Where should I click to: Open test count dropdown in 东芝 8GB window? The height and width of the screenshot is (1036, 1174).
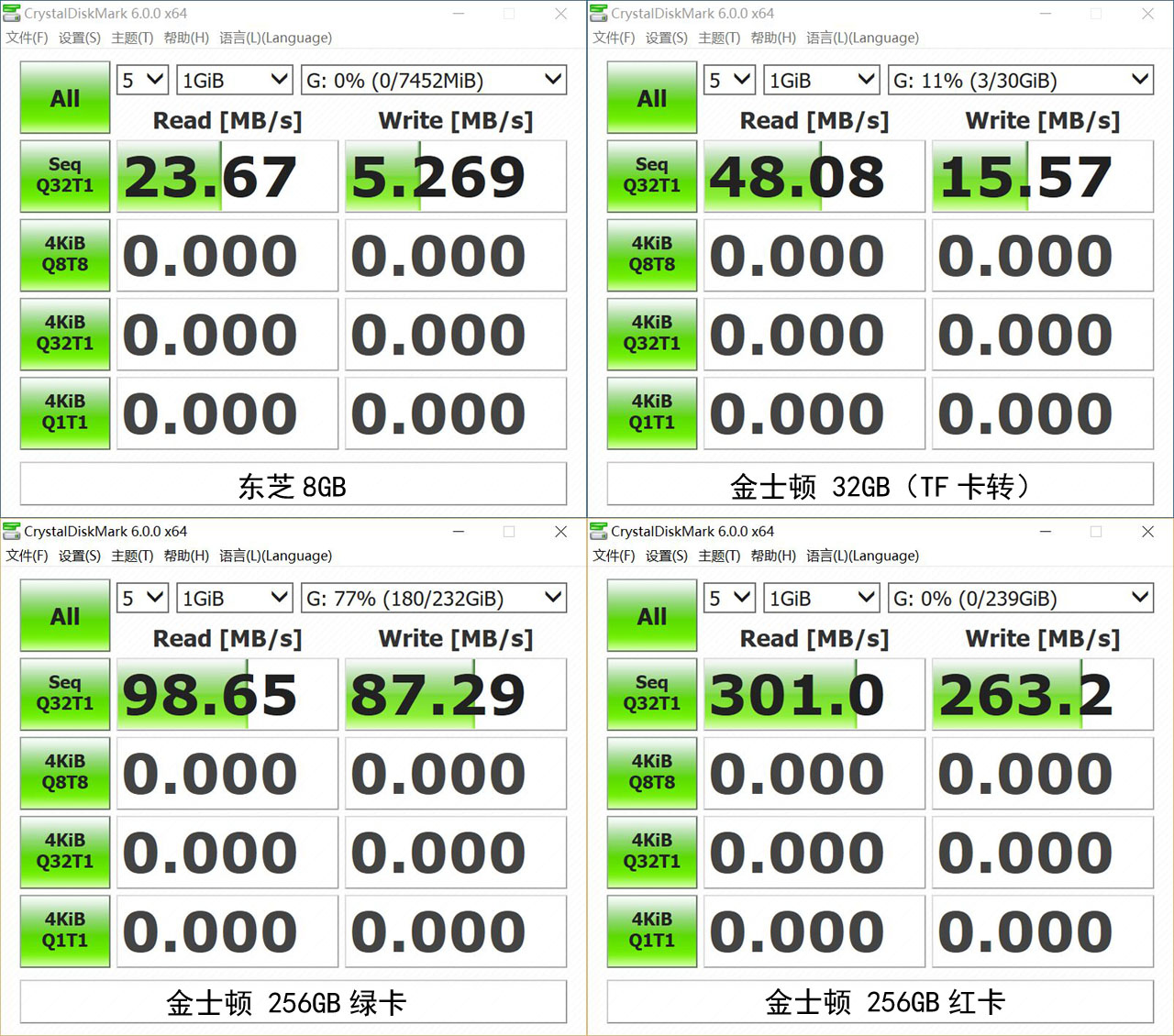tap(142, 80)
